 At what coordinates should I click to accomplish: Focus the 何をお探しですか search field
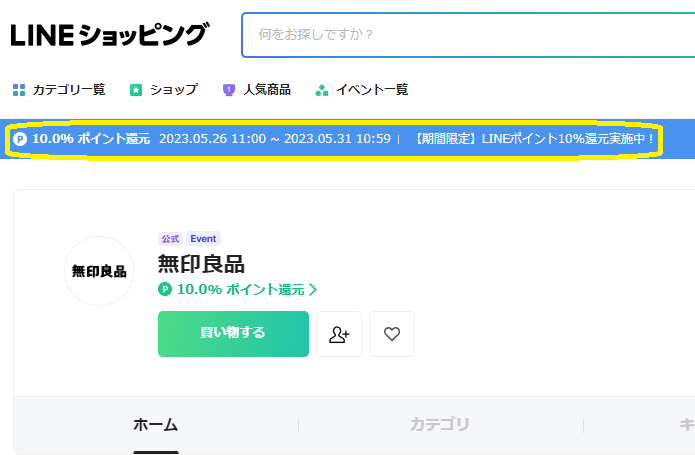(x=468, y=35)
